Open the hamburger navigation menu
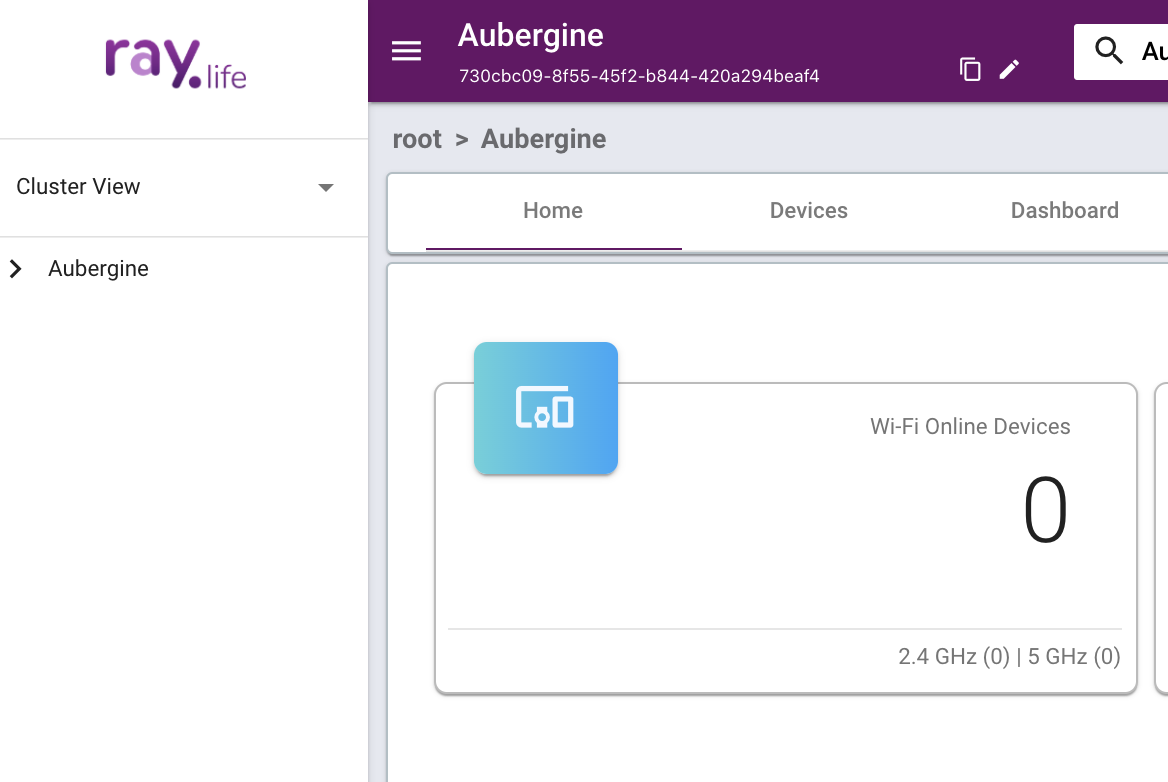The image size is (1168, 782). [x=406, y=52]
